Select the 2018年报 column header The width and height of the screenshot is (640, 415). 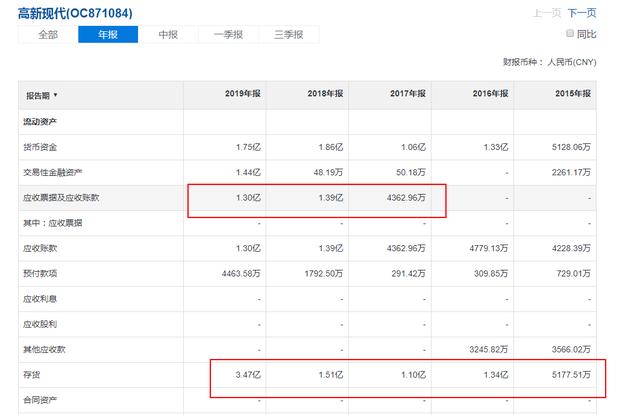point(325,93)
